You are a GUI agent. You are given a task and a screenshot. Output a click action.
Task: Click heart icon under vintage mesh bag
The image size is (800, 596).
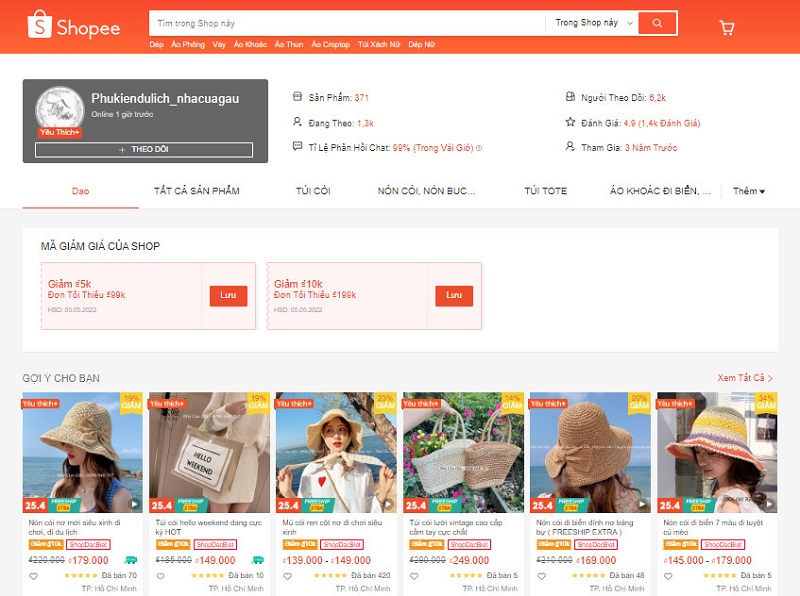pos(414,576)
